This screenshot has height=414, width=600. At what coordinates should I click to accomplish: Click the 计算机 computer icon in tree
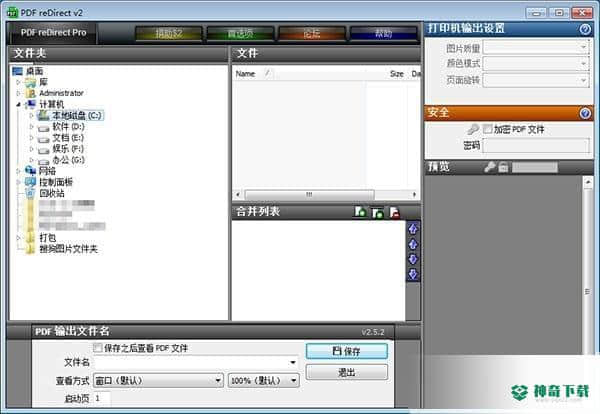coord(30,104)
